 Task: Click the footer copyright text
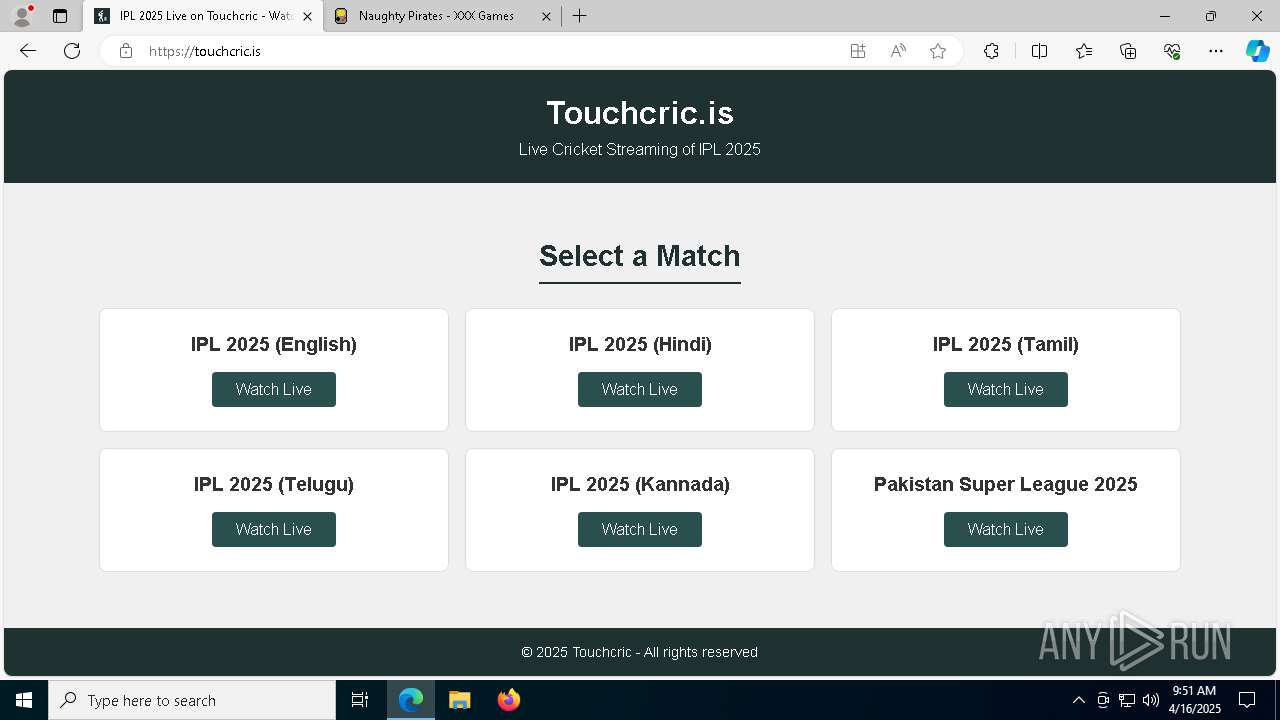pos(640,652)
